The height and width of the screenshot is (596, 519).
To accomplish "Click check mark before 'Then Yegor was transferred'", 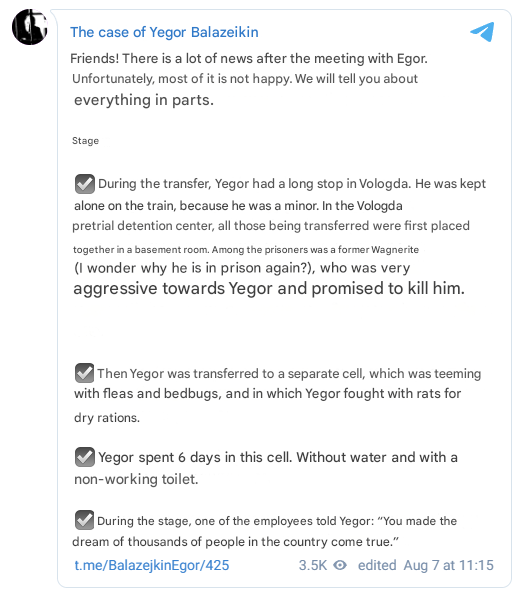I will pyautogui.click(x=84, y=373).
